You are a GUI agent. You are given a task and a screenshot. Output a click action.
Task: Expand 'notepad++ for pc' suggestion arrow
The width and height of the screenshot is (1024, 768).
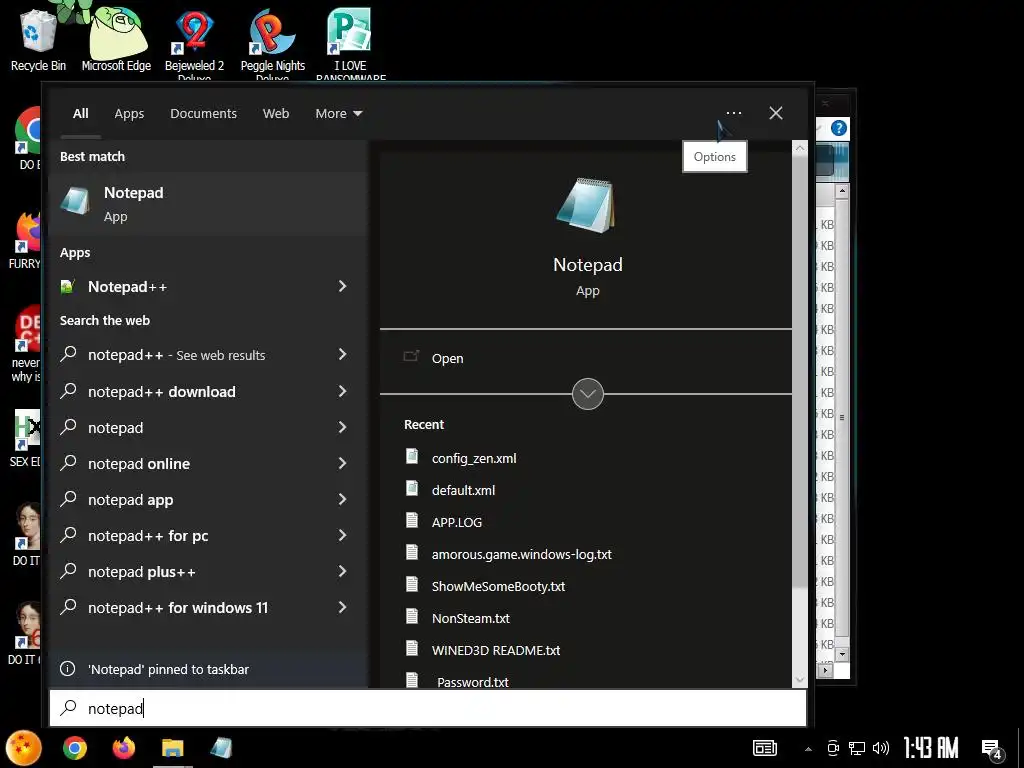coord(342,535)
